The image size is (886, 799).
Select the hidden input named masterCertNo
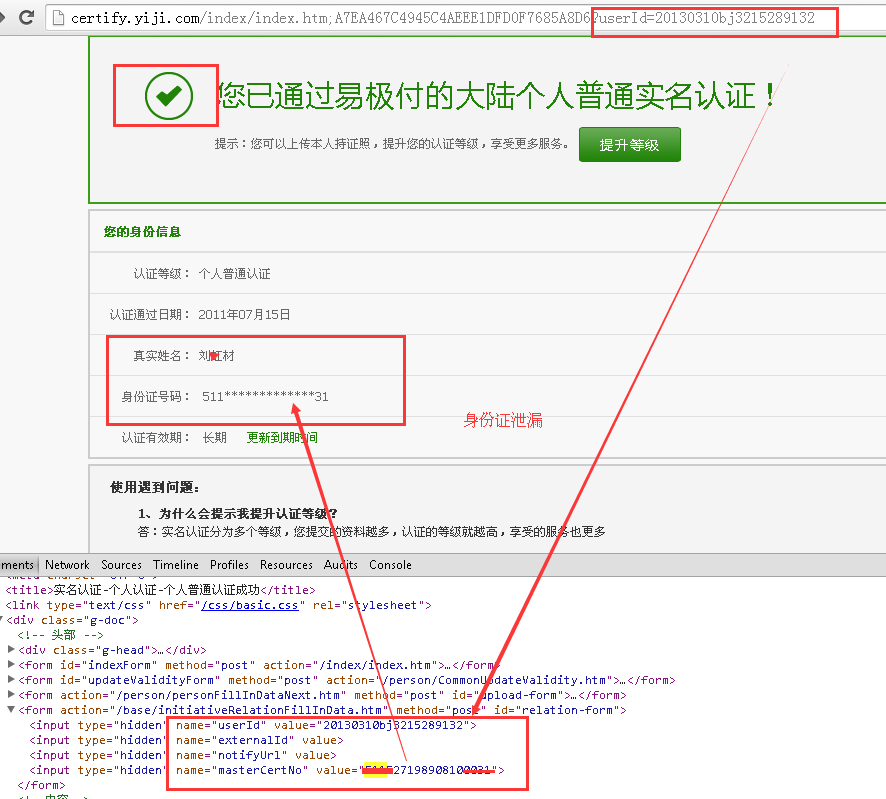[x=267, y=770]
